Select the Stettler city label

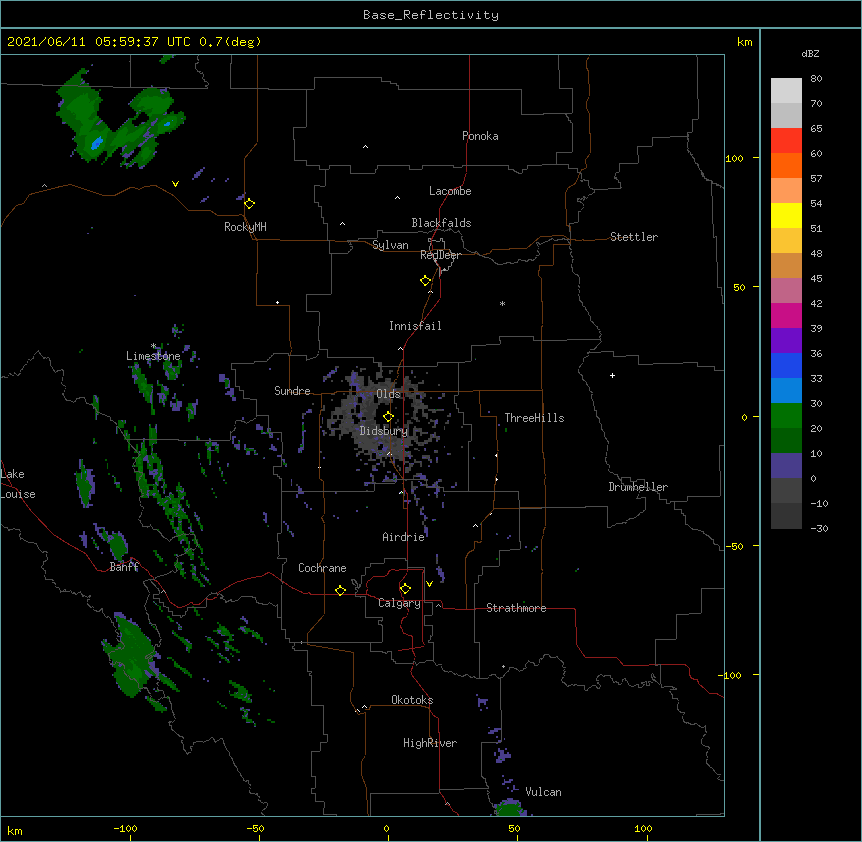(634, 237)
